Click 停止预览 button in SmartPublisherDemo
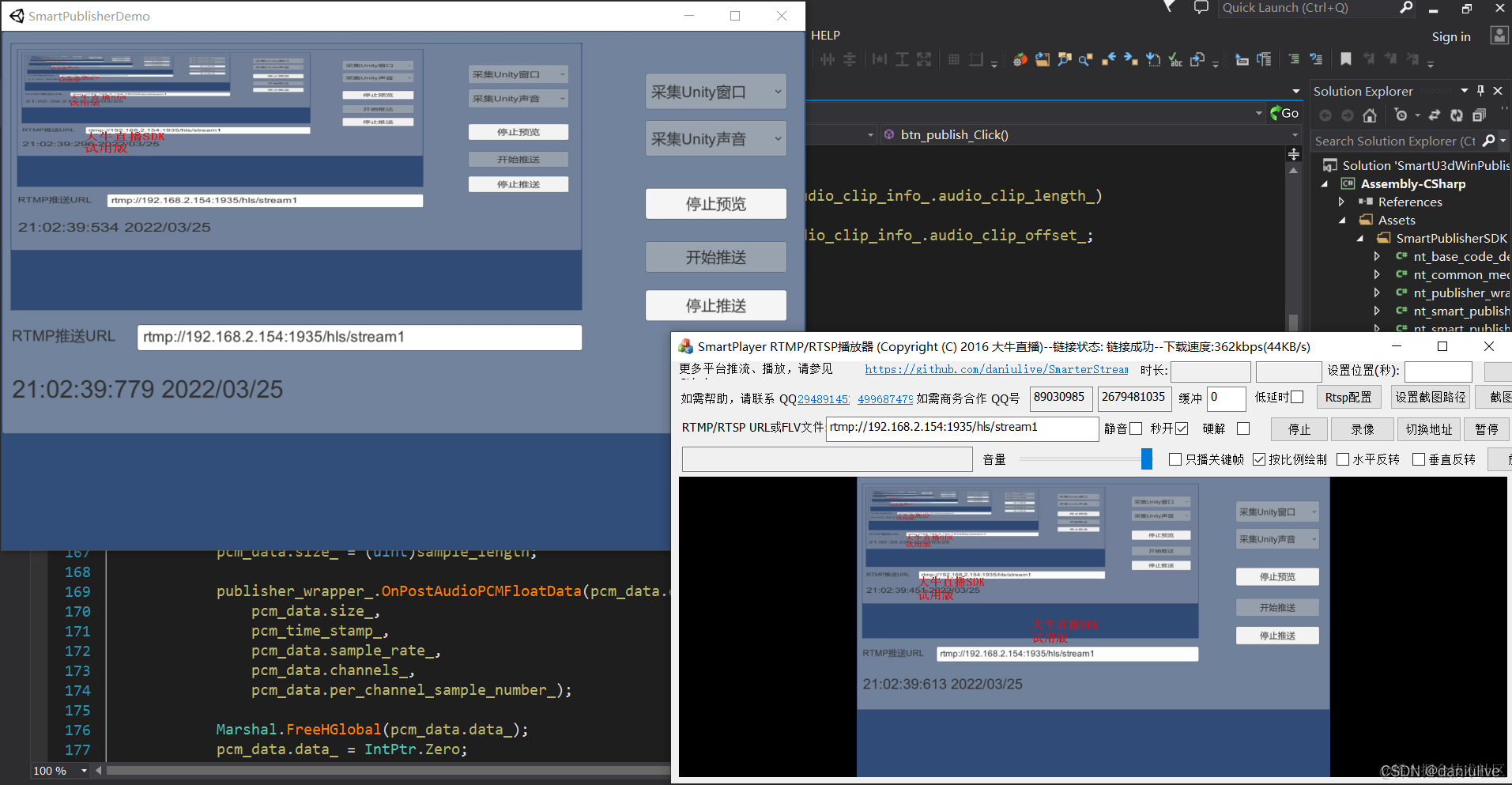 [716, 203]
